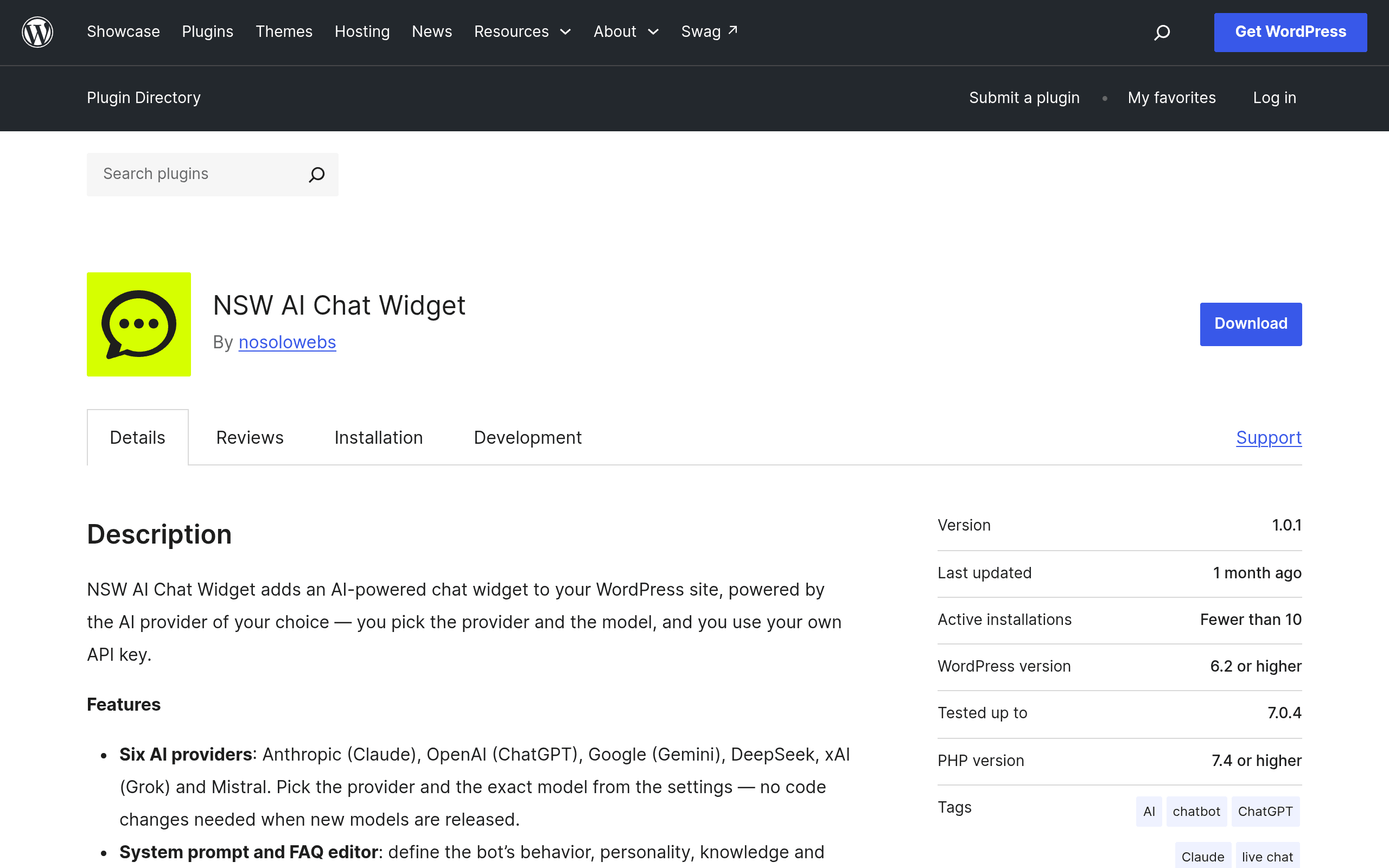This screenshot has height=868, width=1389.
Task: Download the NSW AI Chat Widget plugin
Action: point(1251,324)
